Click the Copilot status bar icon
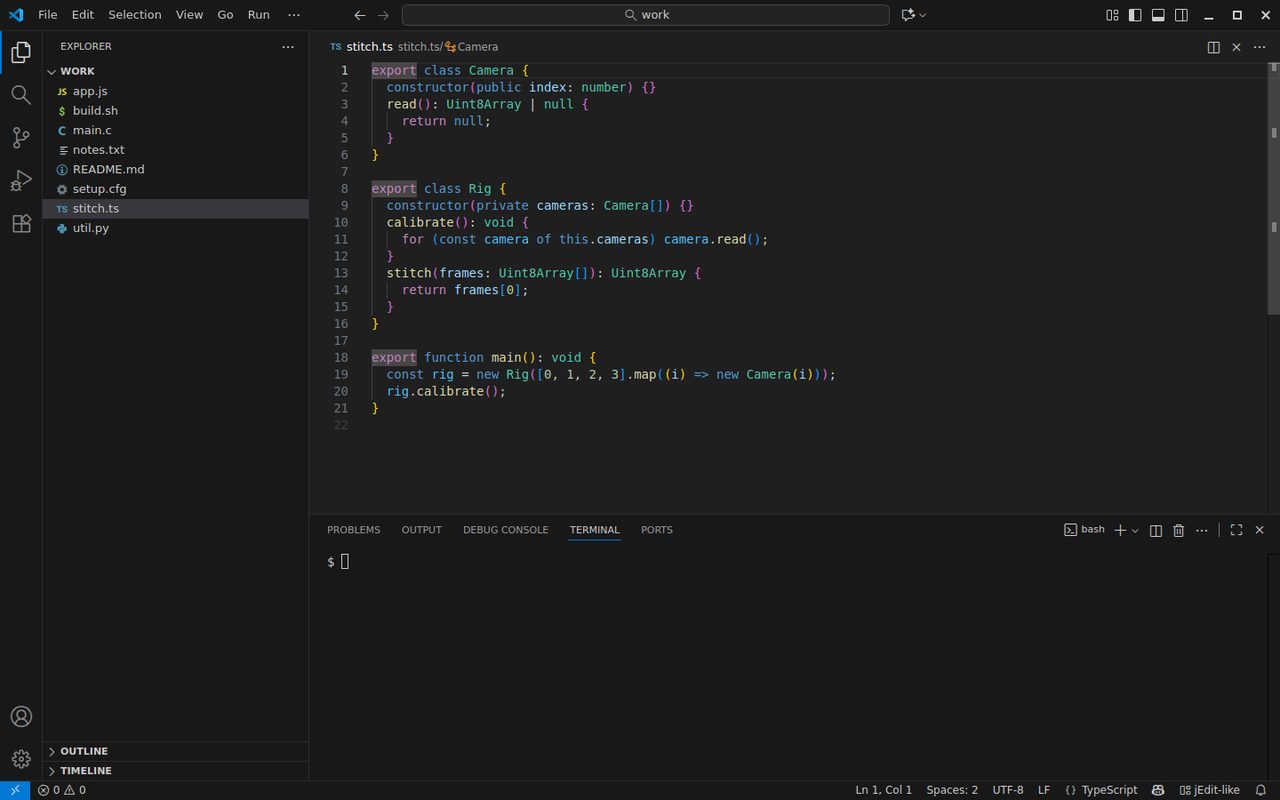1280x800 pixels. point(1158,790)
